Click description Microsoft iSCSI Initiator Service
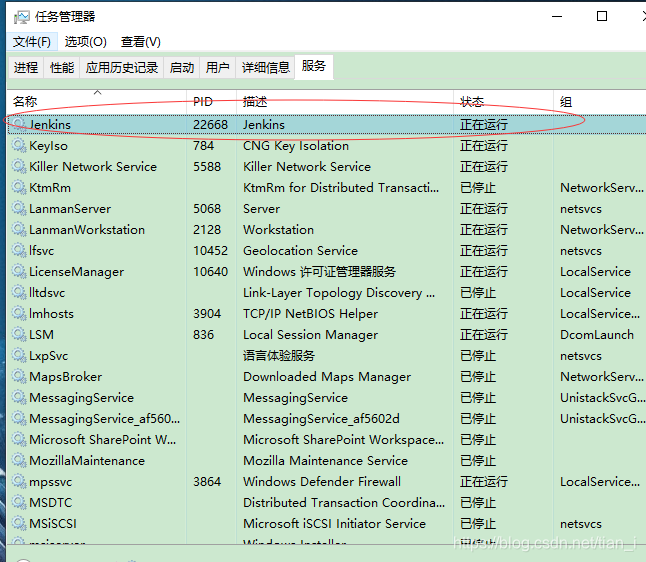The image size is (646, 562). [335, 524]
